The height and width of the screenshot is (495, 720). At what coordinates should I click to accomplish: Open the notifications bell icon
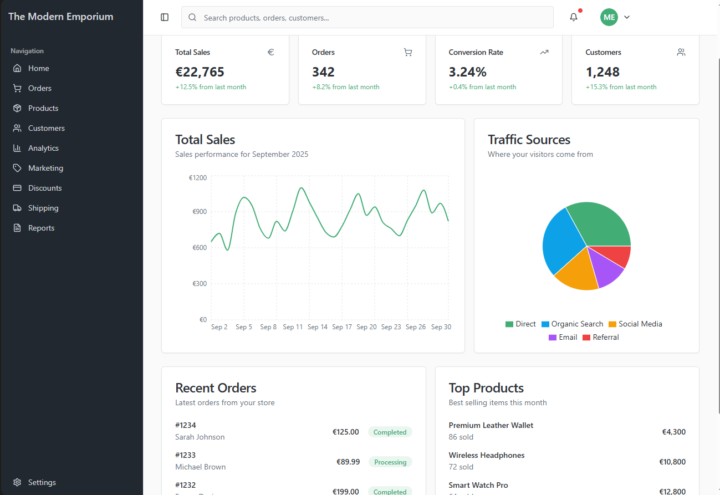[x=574, y=17]
